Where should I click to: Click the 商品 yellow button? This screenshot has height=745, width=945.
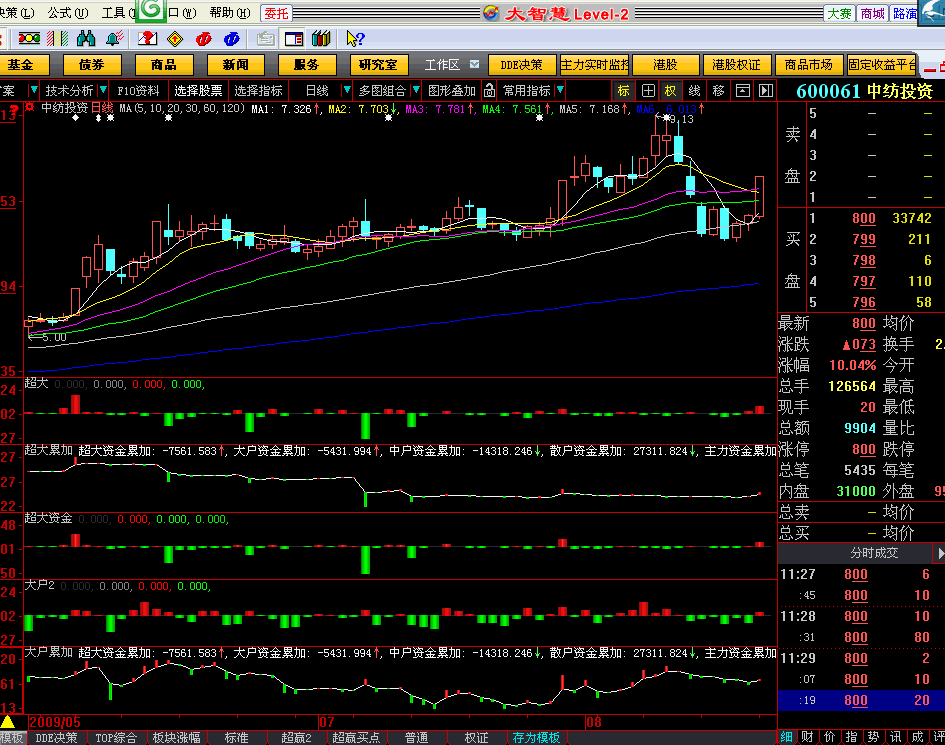163,64
